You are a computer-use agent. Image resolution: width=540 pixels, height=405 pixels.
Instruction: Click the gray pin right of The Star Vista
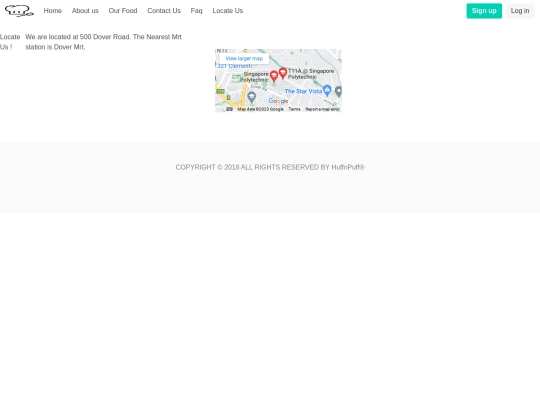coord(339,92)
